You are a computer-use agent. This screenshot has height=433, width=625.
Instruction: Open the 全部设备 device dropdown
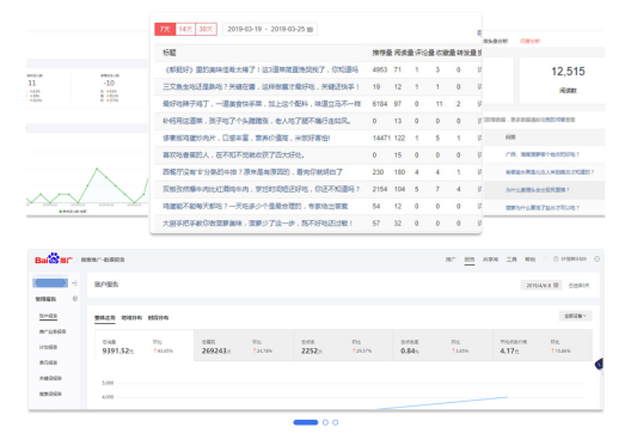575,316
